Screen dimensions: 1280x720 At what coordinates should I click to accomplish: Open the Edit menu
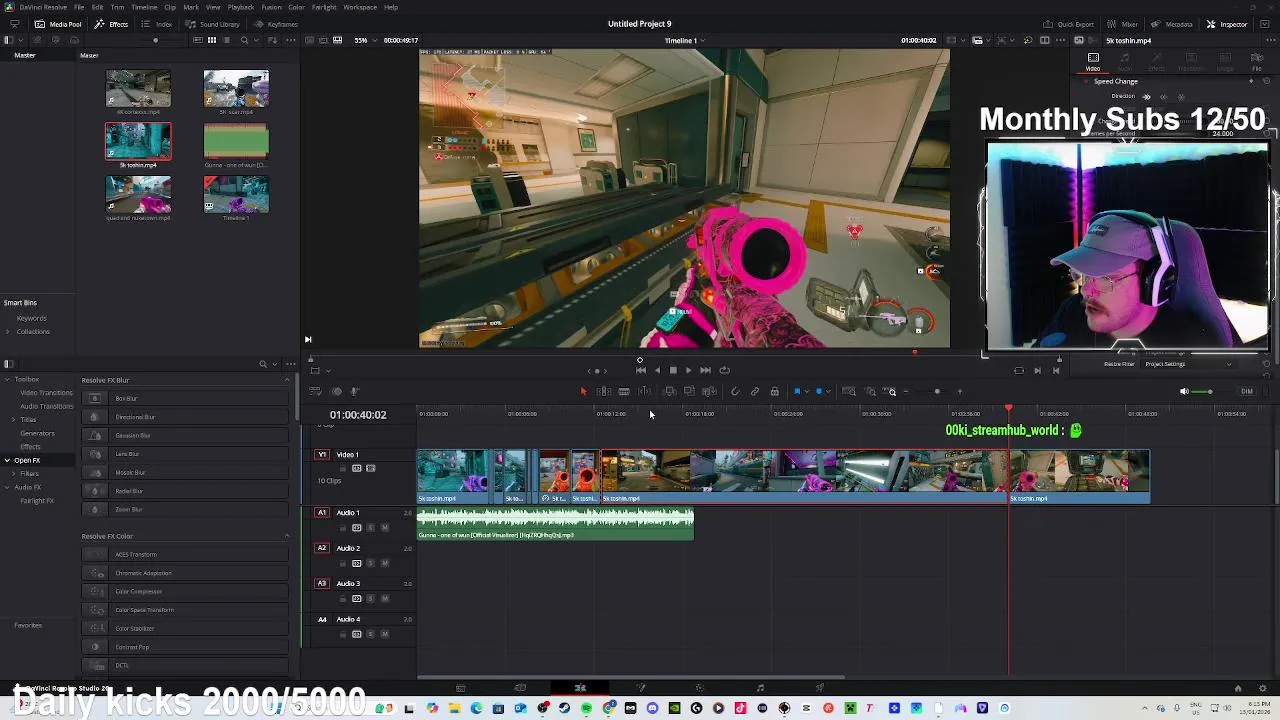click(x=97, y=7)
